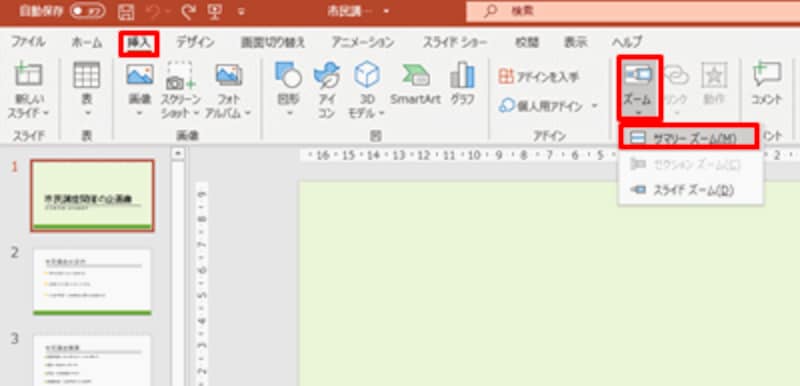Image resolution: width=800 pixels, height=386 pixels.
Task: Get Add-ins (アドインを入手) button
Action: point(539,77)
